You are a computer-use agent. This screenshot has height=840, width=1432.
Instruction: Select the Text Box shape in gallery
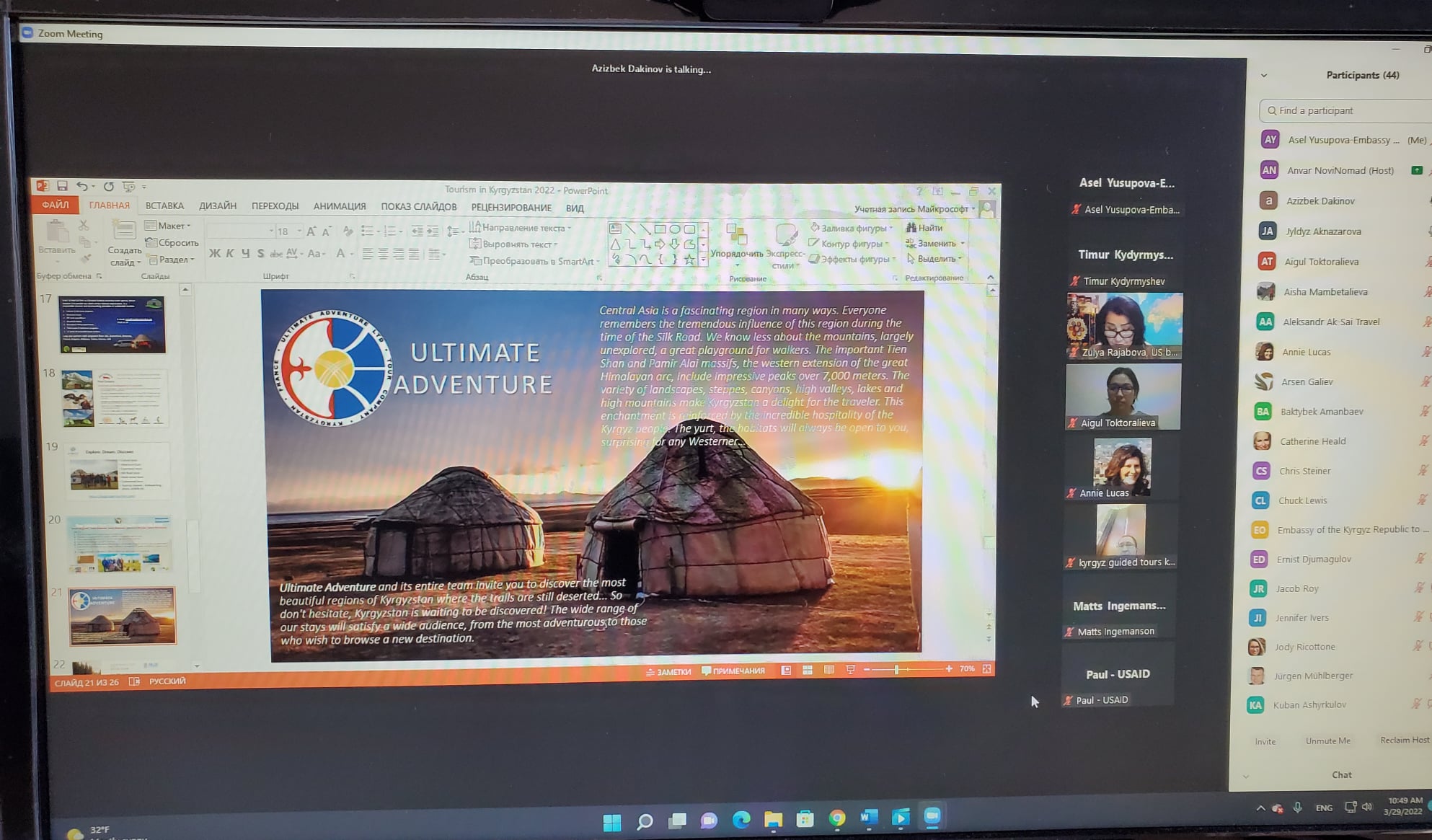pos(615,228)
